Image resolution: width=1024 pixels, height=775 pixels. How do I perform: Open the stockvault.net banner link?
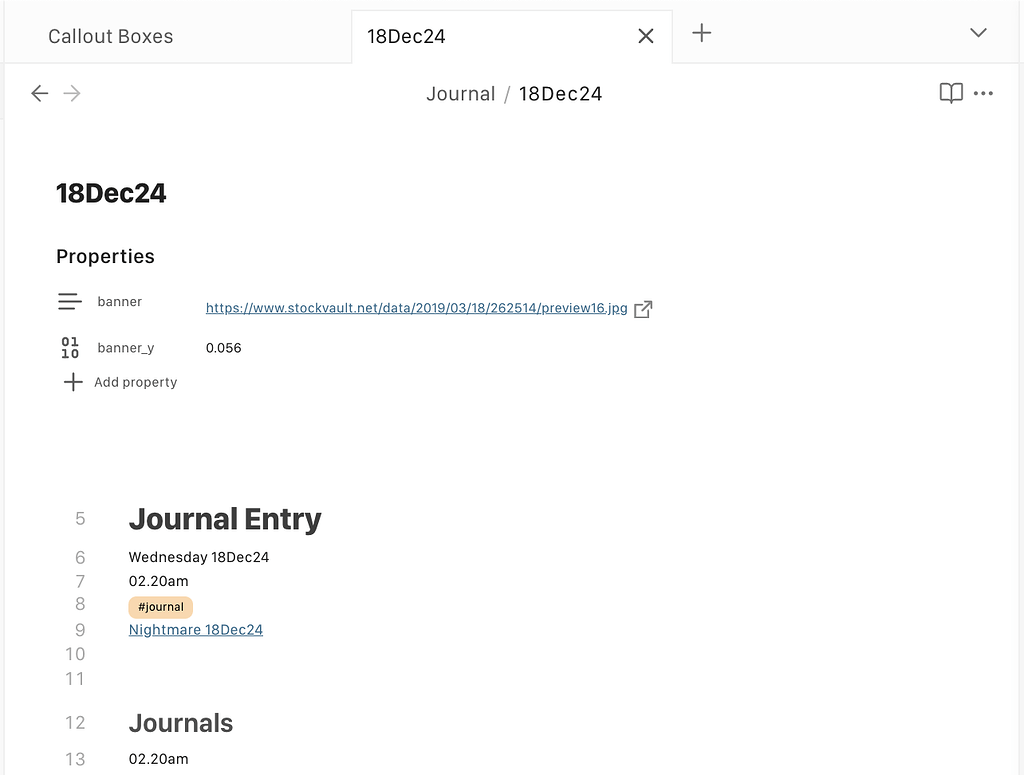point(416,308)
